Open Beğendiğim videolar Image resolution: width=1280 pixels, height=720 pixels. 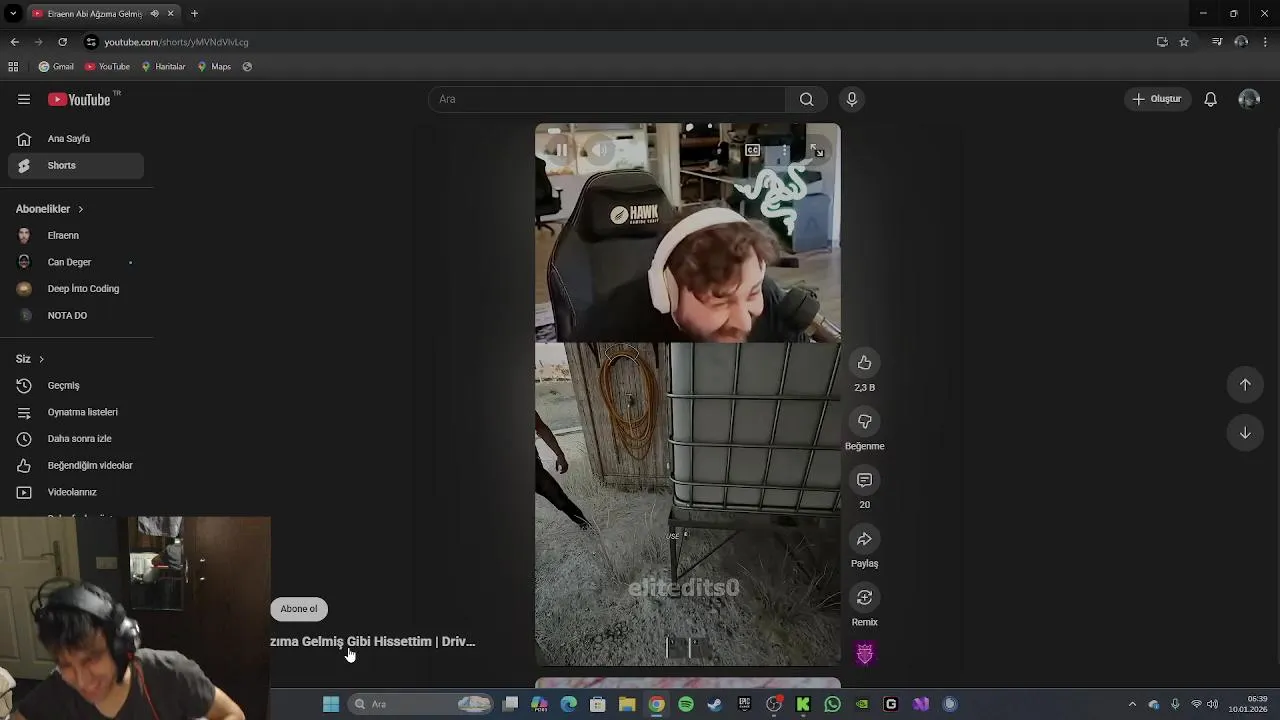tap(76, 466)
